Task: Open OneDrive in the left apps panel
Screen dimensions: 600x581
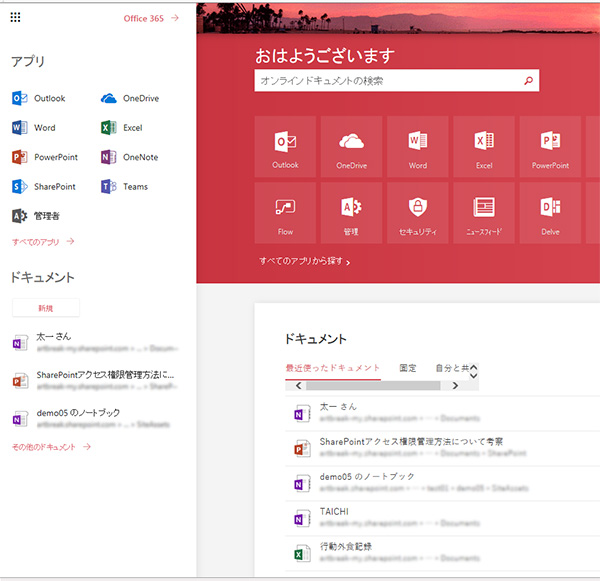Action: (x=130, y=98)
